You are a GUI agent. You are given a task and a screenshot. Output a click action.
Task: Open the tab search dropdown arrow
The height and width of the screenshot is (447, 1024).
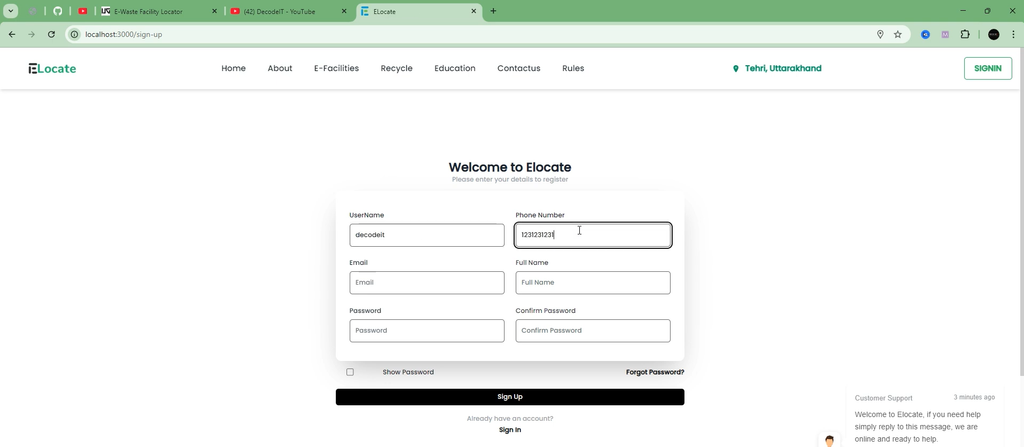point(11,11)
